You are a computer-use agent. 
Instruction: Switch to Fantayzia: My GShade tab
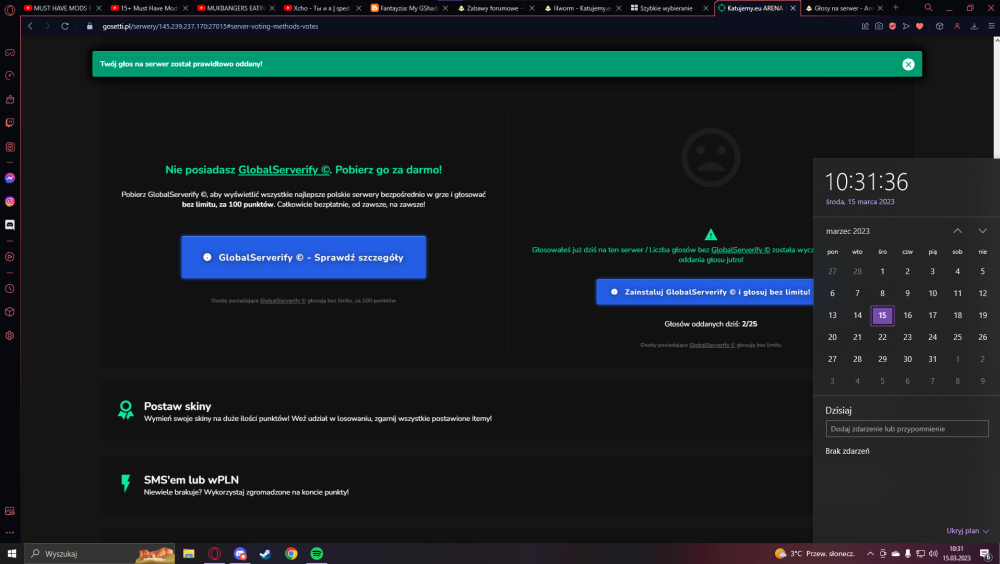click(x=405, y=8)
